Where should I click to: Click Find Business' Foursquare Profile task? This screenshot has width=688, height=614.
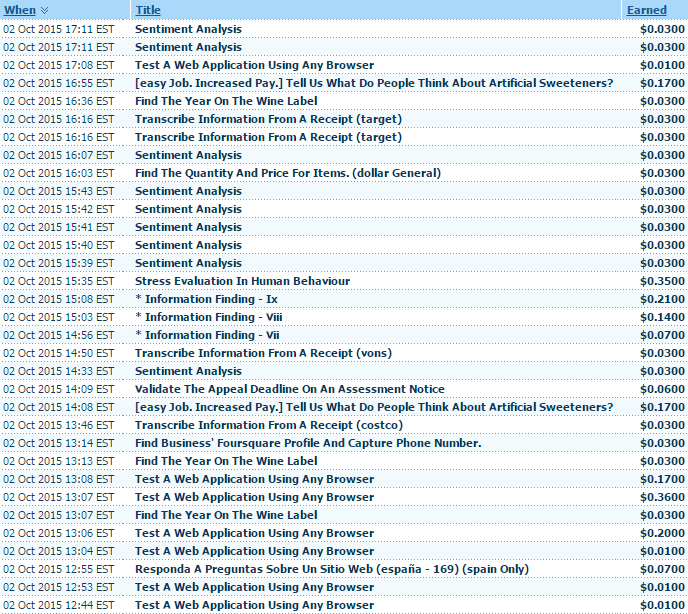tap(308, 443)
